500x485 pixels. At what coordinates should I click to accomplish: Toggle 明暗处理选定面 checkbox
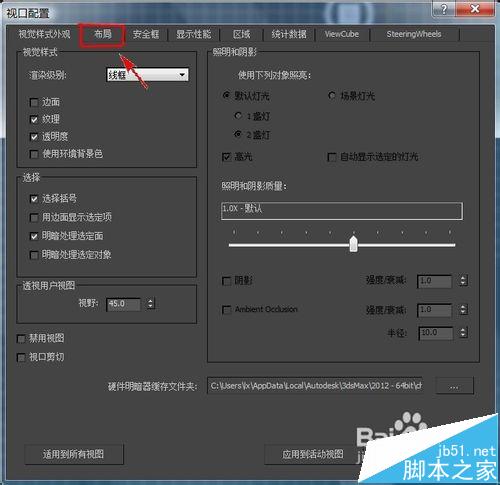coord(34,236)
